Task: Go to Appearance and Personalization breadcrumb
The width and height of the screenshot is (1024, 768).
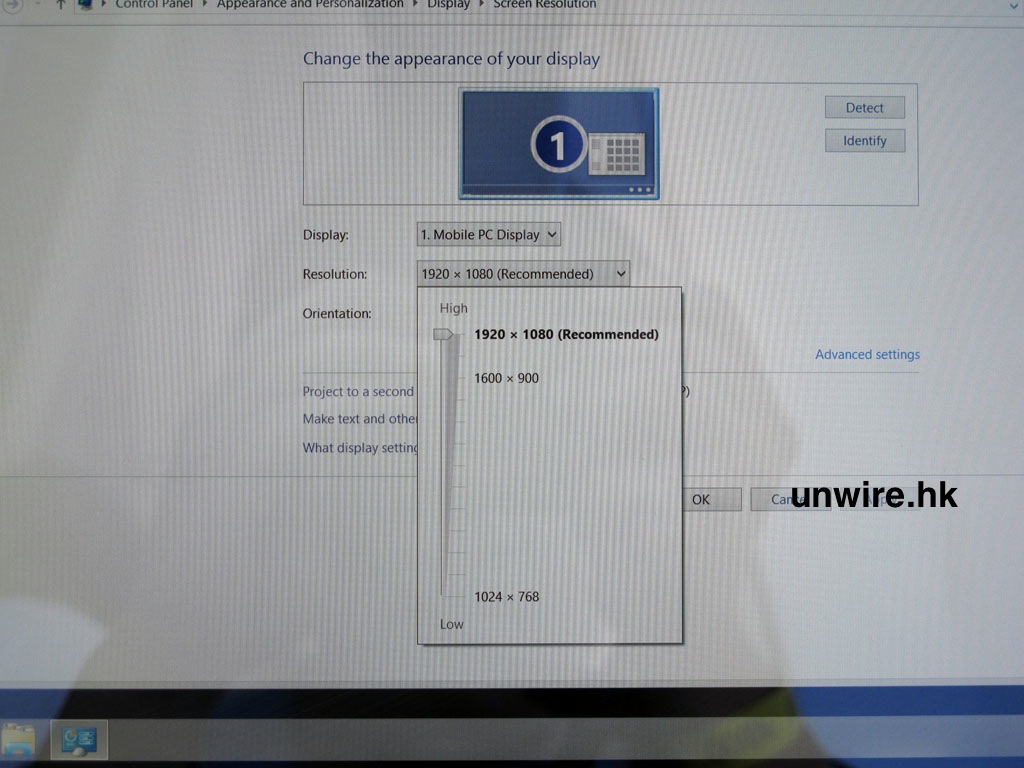Action: pos(310,4)
